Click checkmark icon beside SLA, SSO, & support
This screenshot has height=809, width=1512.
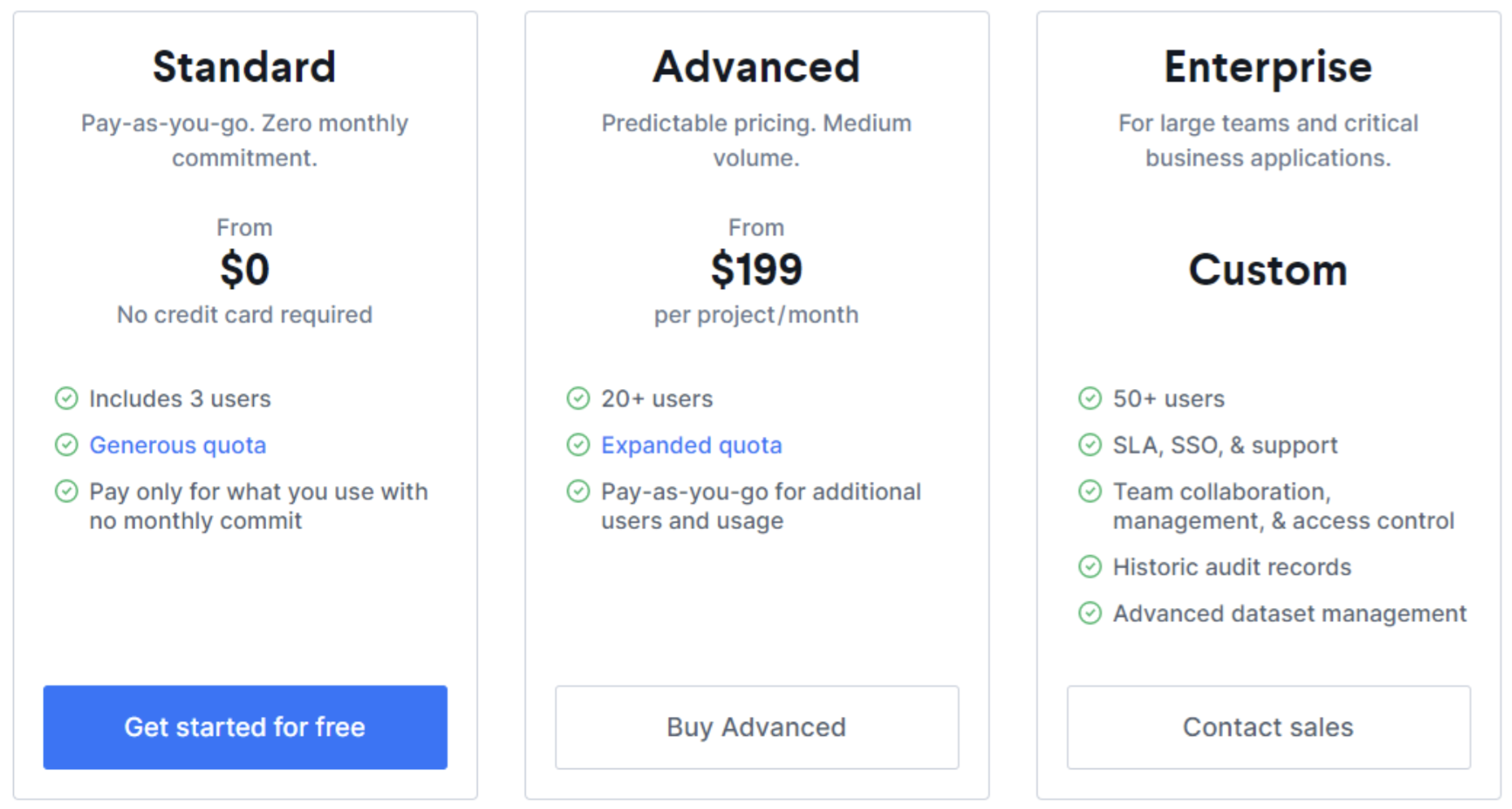pyautogui.click(x=1090, y=445)
